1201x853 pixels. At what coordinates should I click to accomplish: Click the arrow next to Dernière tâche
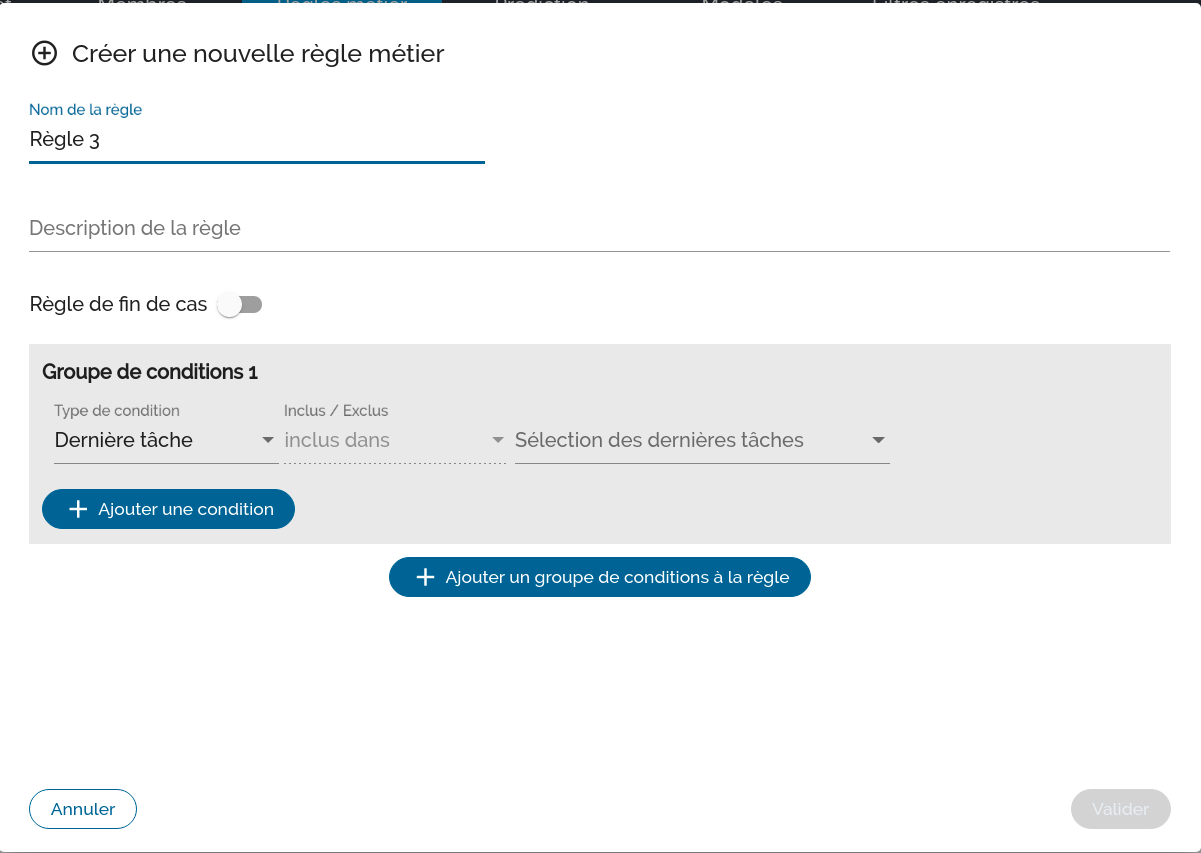(267, 440)
